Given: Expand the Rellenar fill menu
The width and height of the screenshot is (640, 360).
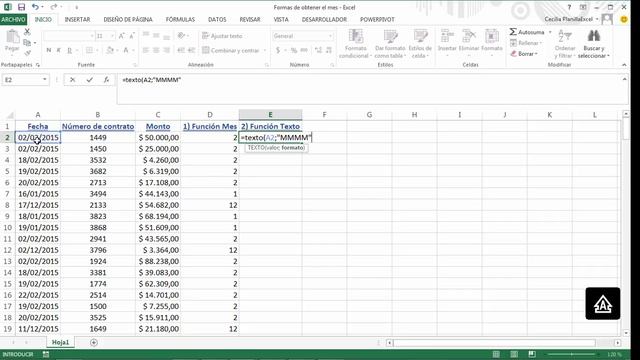Looking at the screenshot, I should click(526, 43).
